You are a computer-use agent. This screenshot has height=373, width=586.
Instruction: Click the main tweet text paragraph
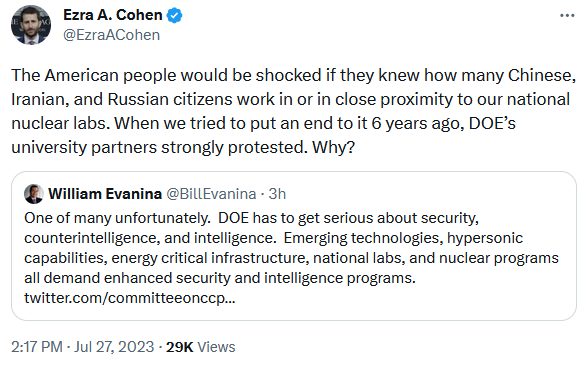coord(293,111)
